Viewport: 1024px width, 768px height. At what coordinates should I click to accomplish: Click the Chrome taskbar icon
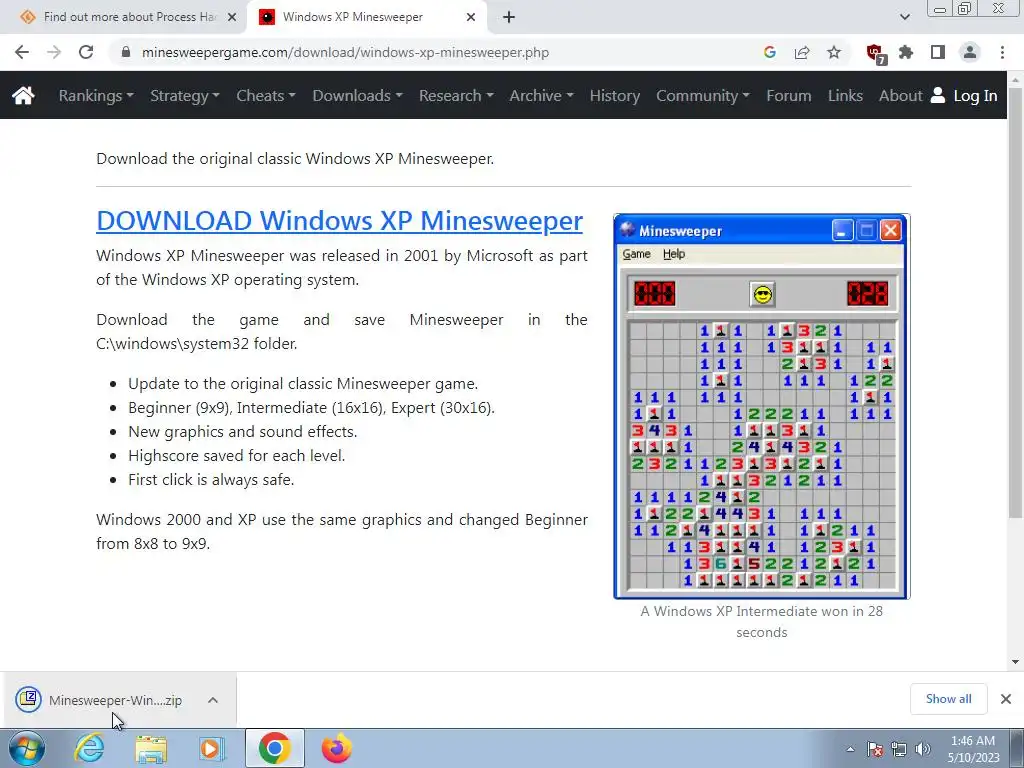pyautogui.click(x=274, y=748)
